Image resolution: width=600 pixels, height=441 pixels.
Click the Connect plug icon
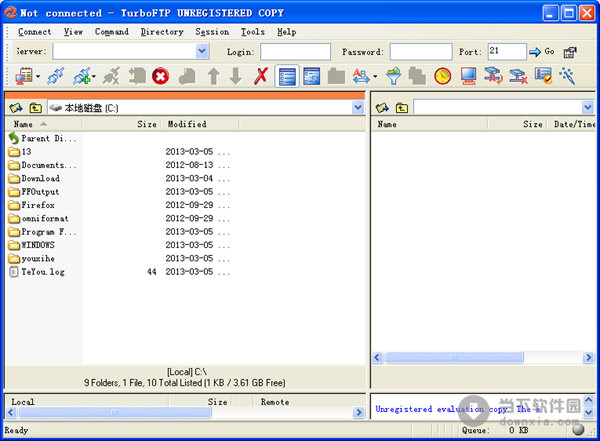pos(56,76)
